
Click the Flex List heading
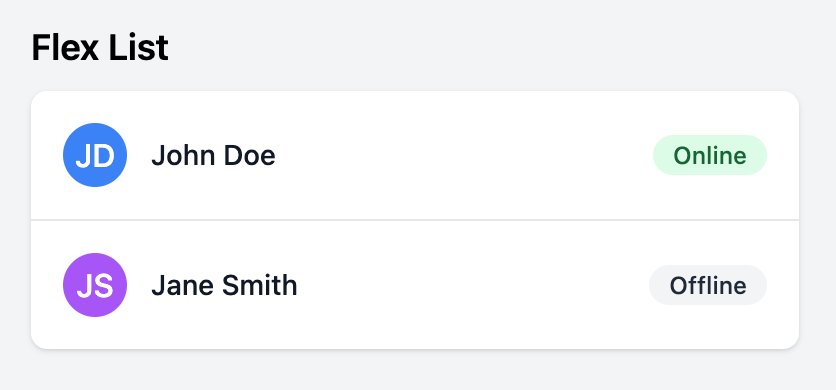point(100,48)
